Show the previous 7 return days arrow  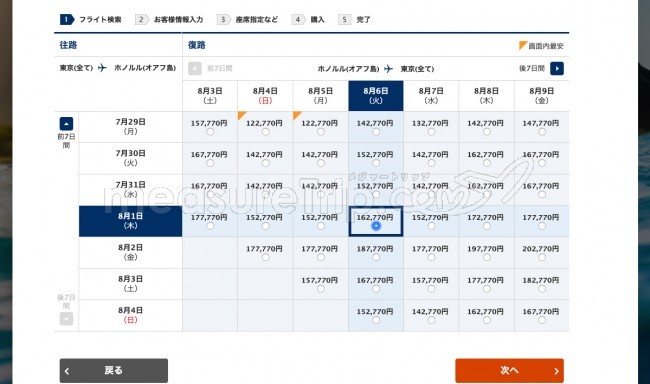pyautogui.click(x=194, y=68)
